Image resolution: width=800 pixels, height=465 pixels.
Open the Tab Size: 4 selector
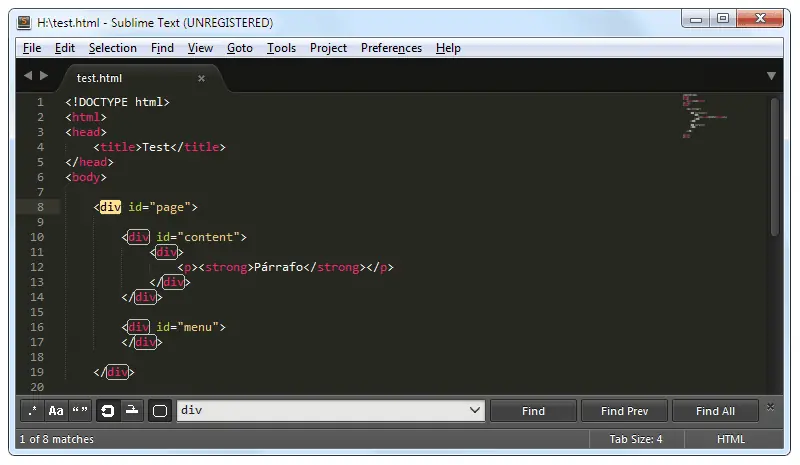(x=636, y=439)
